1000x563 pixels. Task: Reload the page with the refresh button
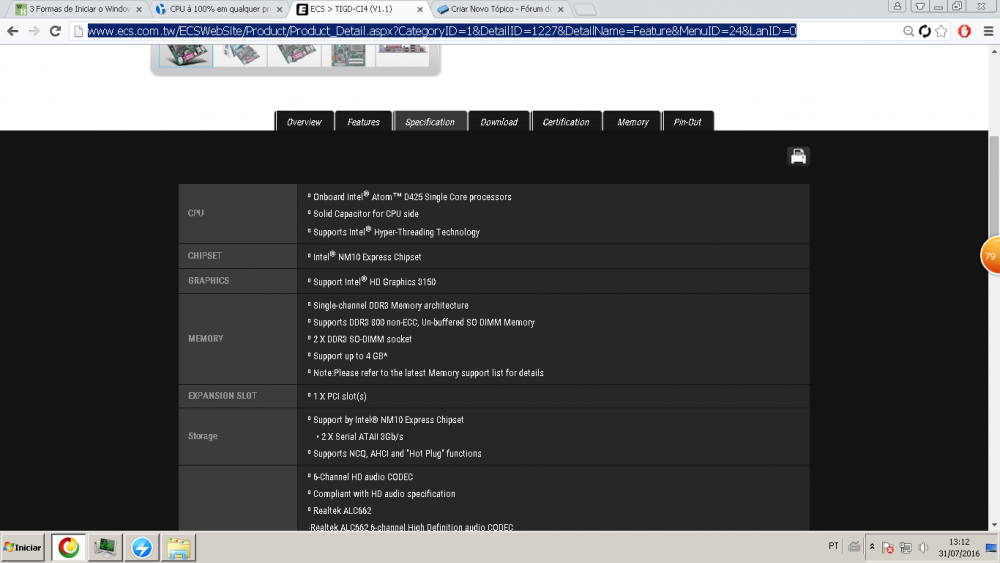tap(926, 31)
